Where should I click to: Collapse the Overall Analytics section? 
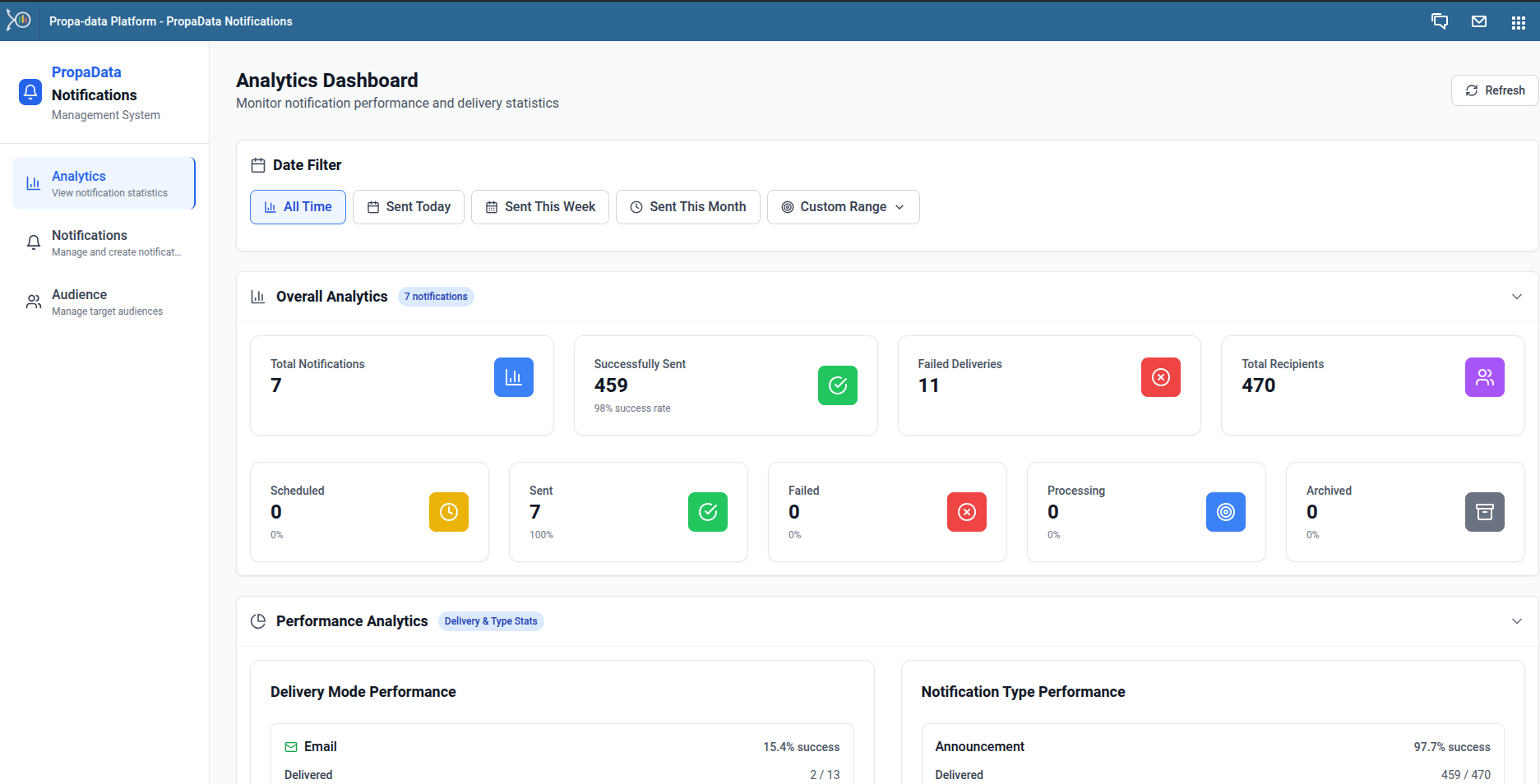(x=1516, y=297)
